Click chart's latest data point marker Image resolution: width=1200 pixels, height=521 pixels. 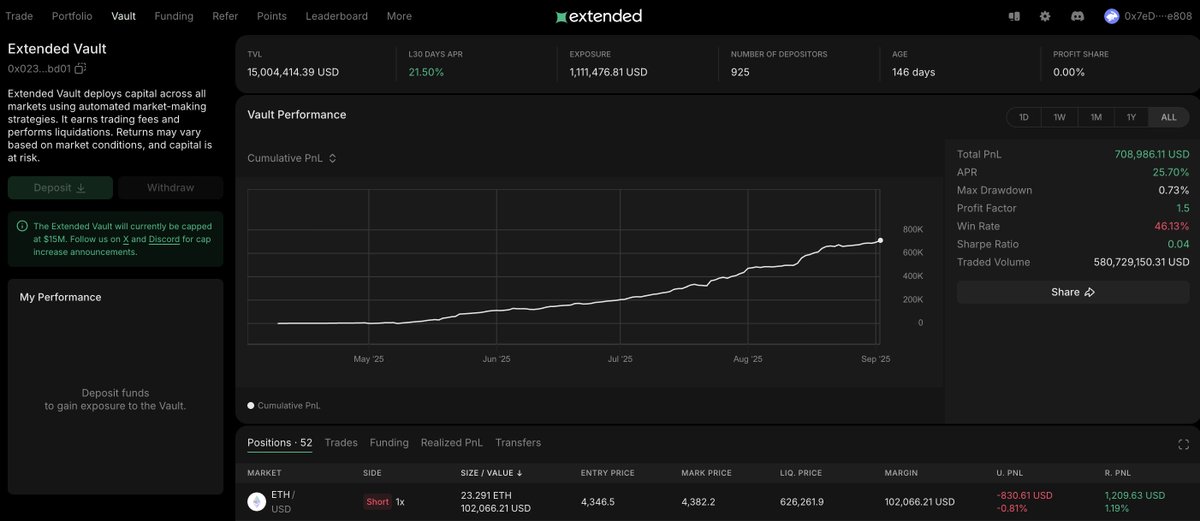tap(880, 240)
